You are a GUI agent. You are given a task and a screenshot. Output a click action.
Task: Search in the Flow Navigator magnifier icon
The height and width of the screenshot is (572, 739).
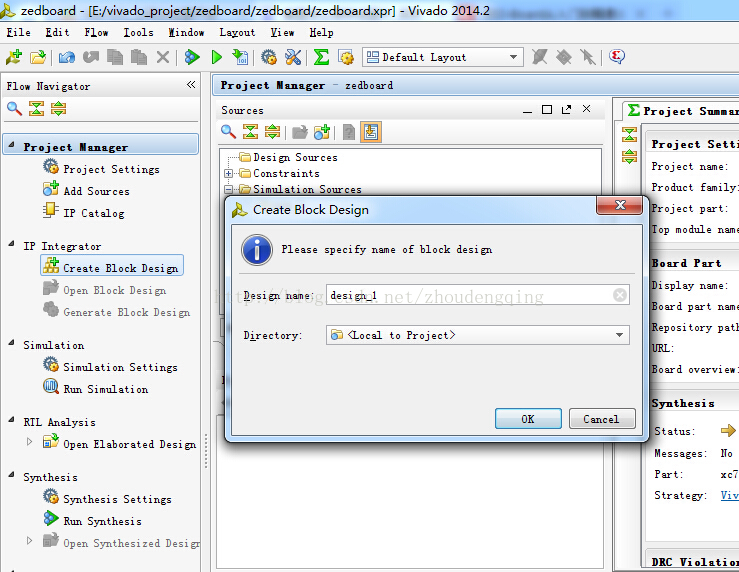(14, 108)
